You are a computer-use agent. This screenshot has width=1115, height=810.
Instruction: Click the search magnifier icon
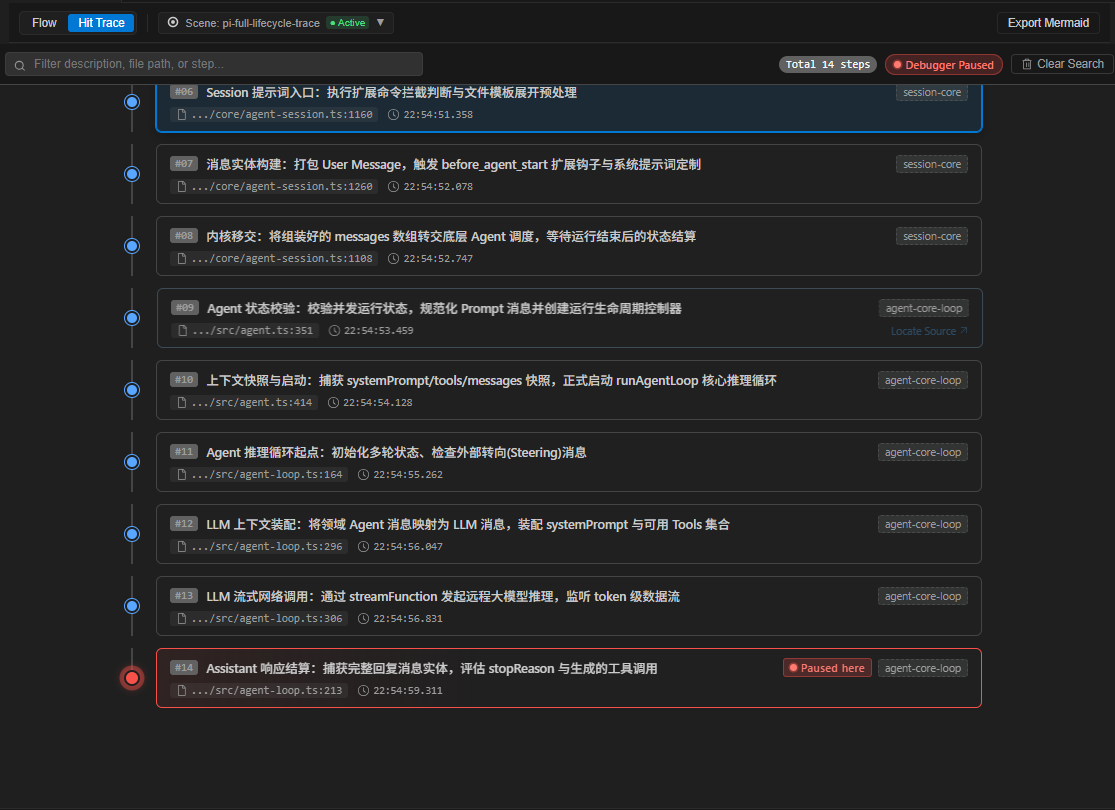[x=20, y=65]
